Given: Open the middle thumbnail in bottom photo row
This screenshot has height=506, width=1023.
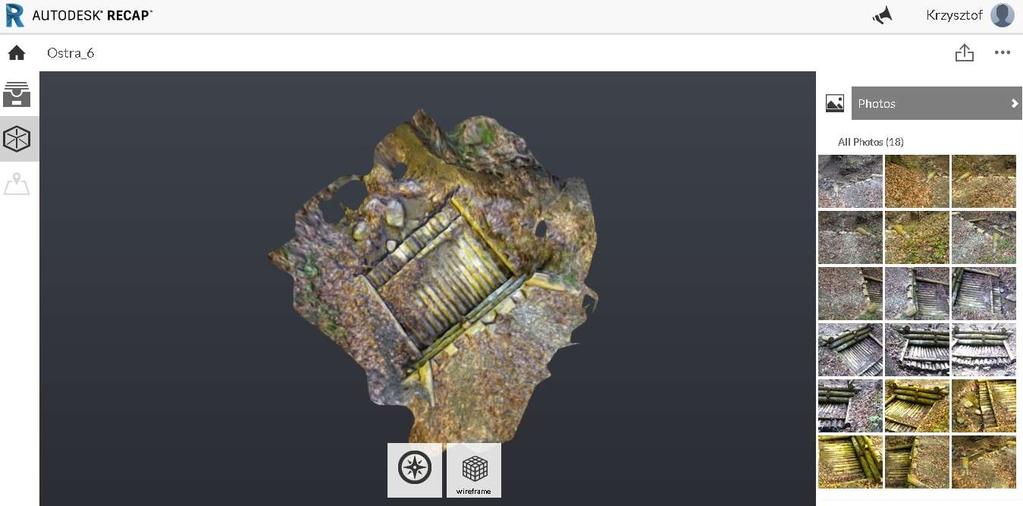Looking at the screenshot, I should [x=917, y=462].
